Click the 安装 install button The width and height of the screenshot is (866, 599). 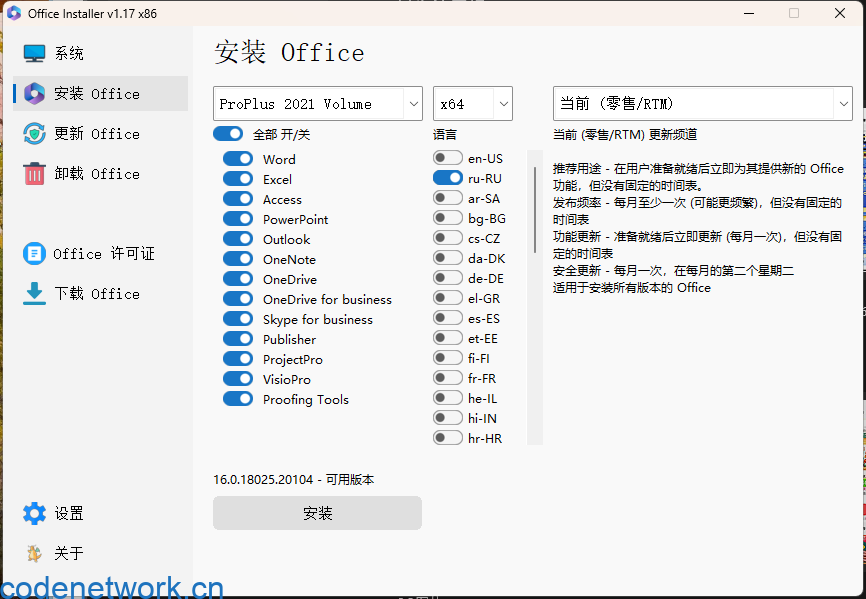coord(318,513)
